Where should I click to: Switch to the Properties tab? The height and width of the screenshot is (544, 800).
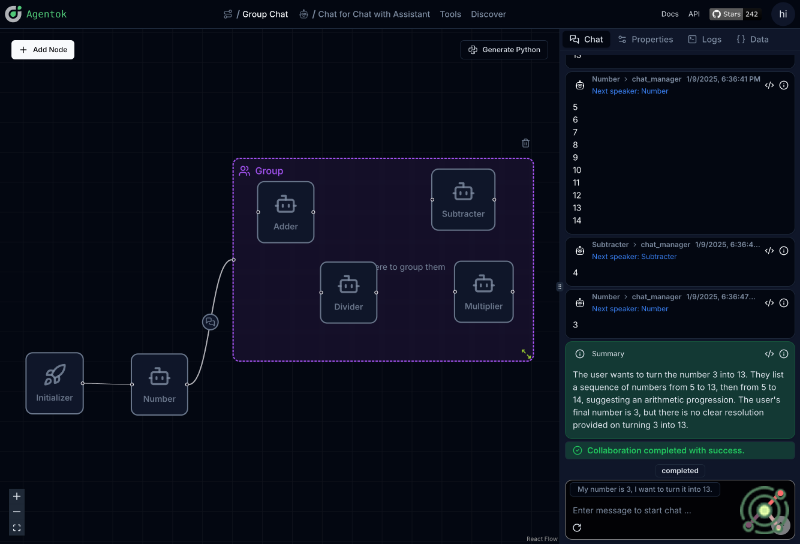[x=645, y=39]
